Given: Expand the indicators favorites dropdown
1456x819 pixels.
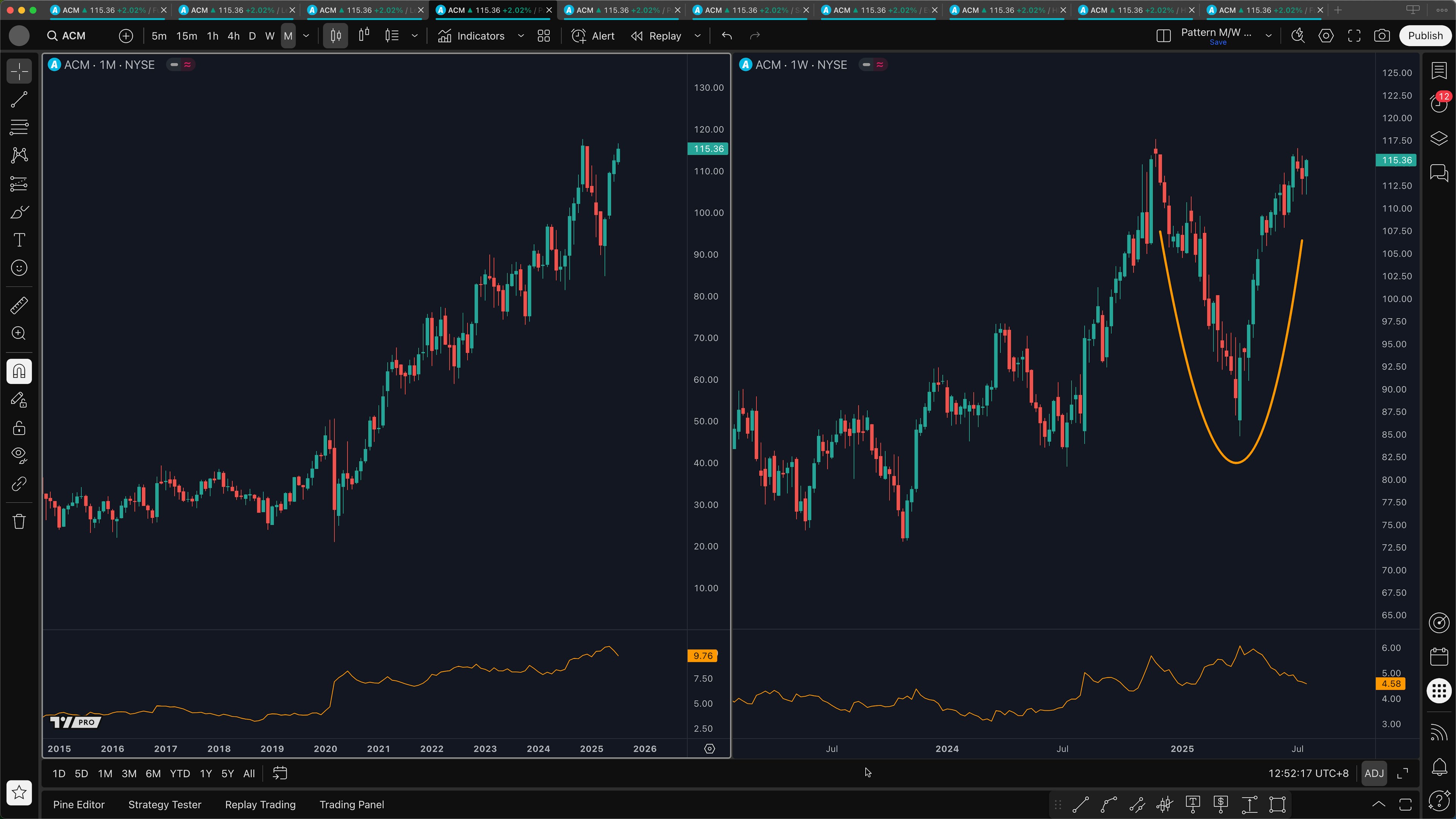Looking at the screenshot, I should click(x=521, y=36).
